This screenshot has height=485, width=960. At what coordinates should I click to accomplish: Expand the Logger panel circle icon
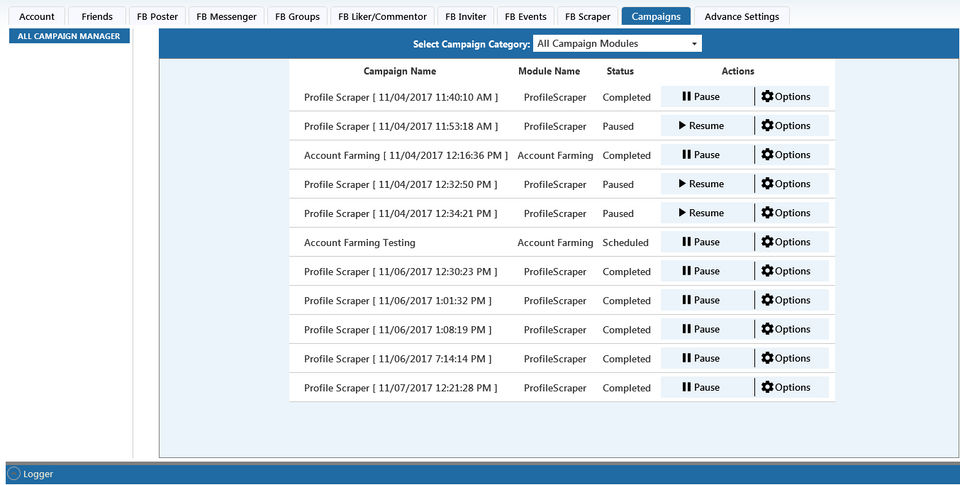click(14, 474)
